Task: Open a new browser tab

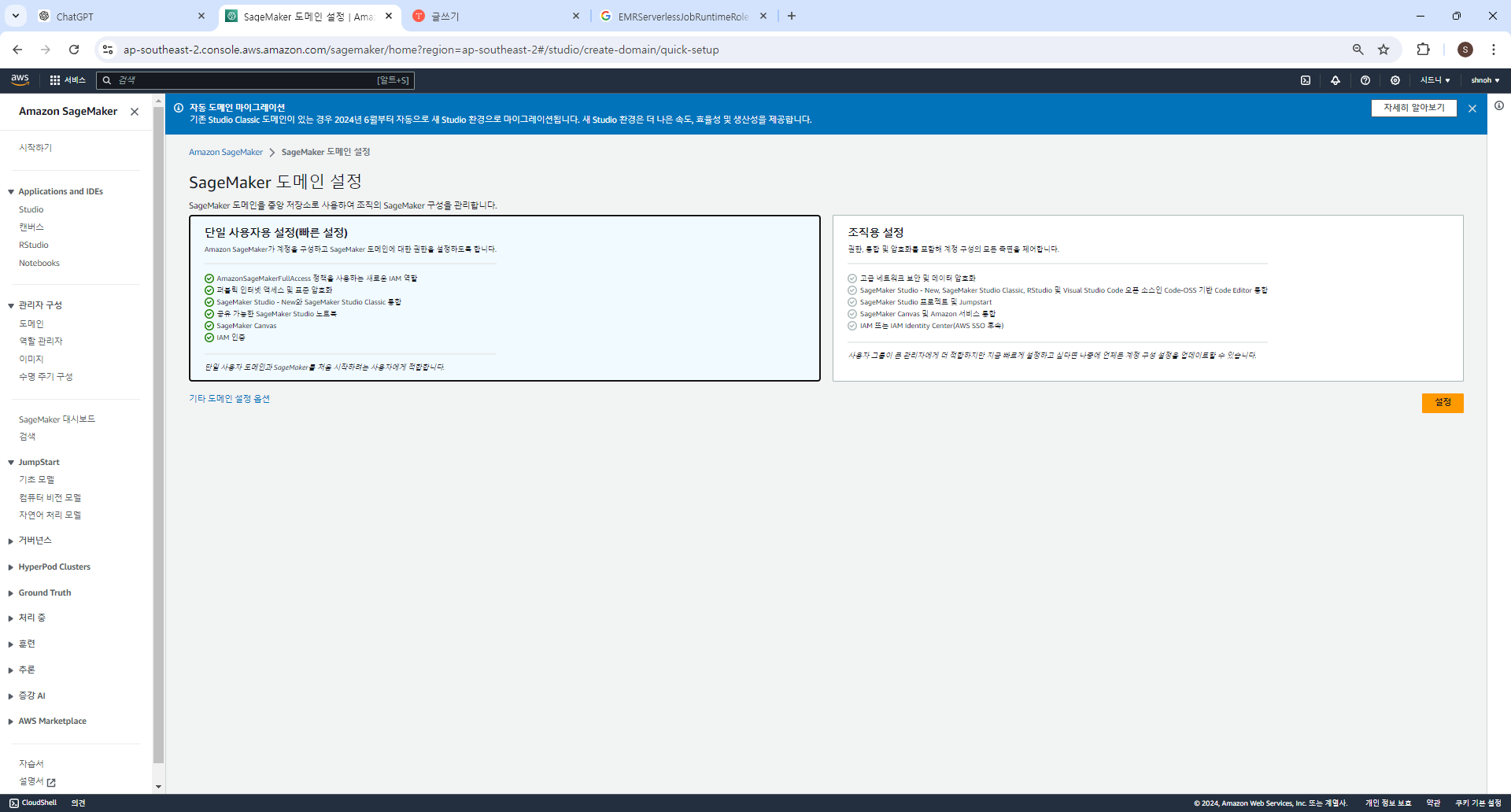Action: 792,16
